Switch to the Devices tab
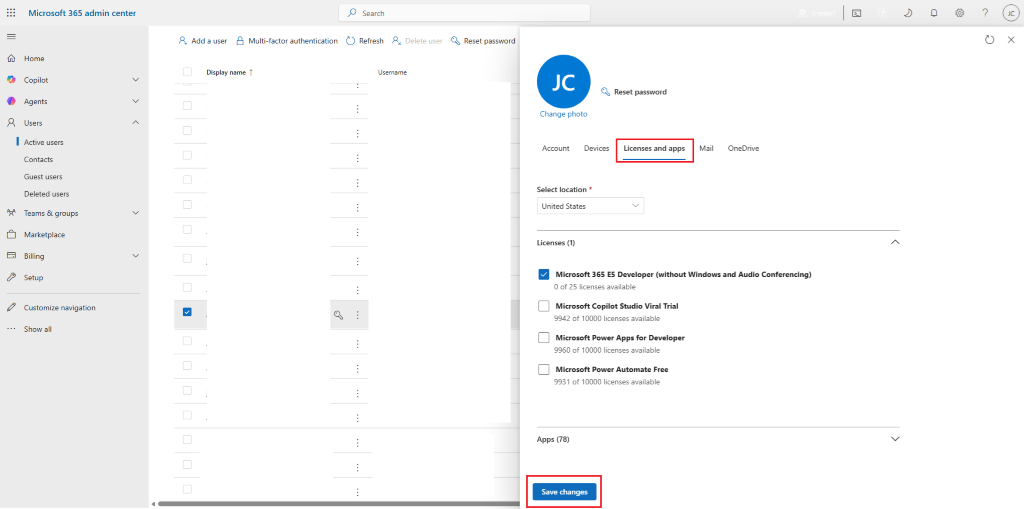1024x509 pixels. (x=596, y=148)
